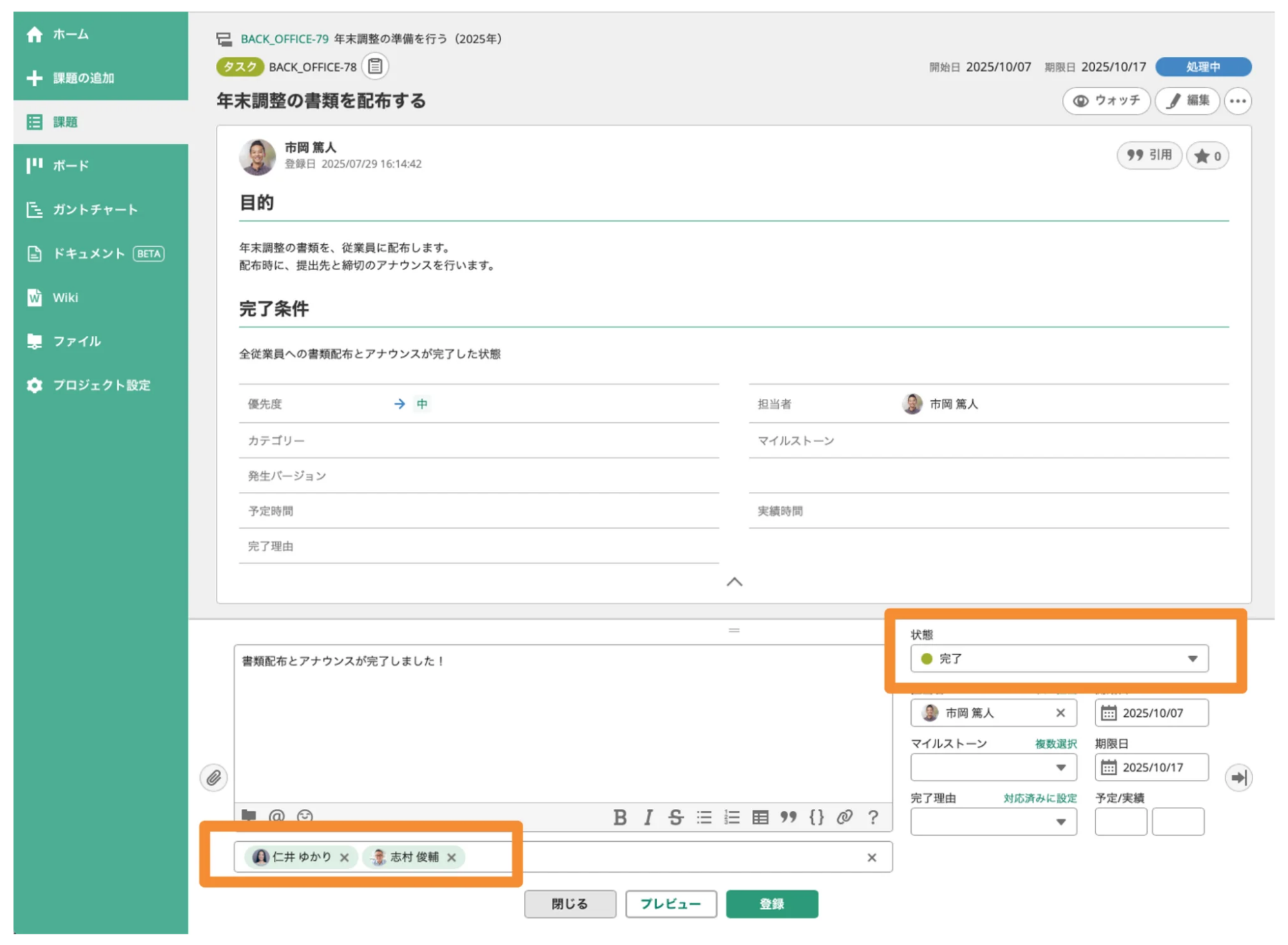This screenshot has height=945, width=1288.
Task: Click the 閉じる button
Action: (x=570, y=904)
